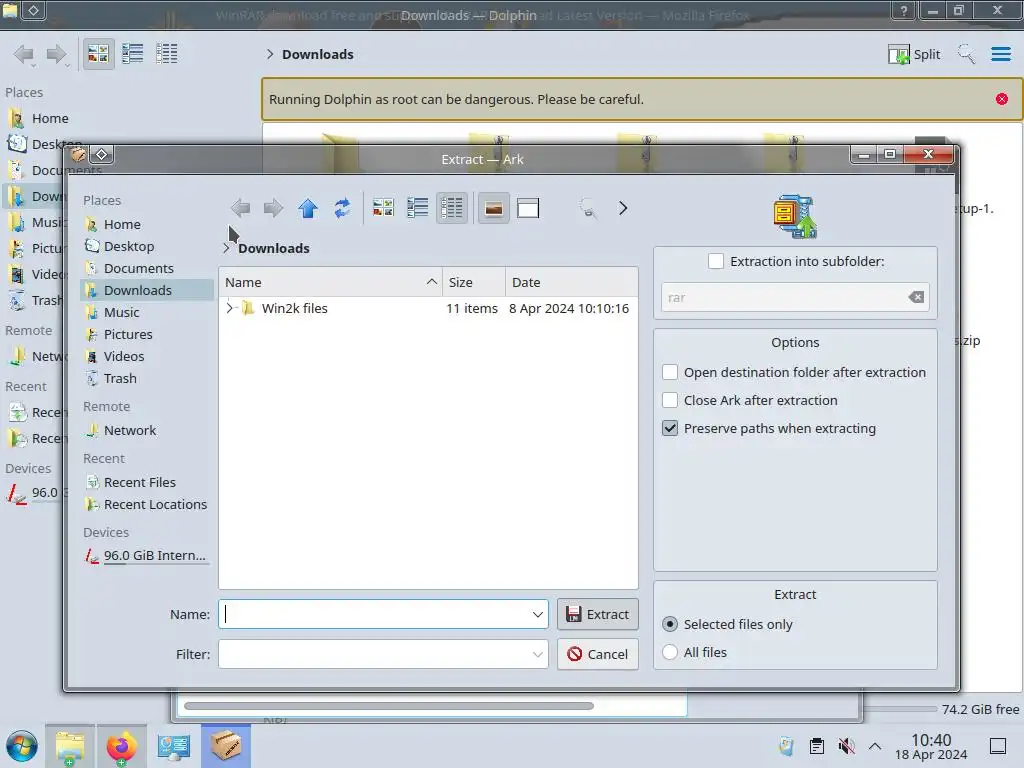Sort file list by Date column

tap(571, 282)
